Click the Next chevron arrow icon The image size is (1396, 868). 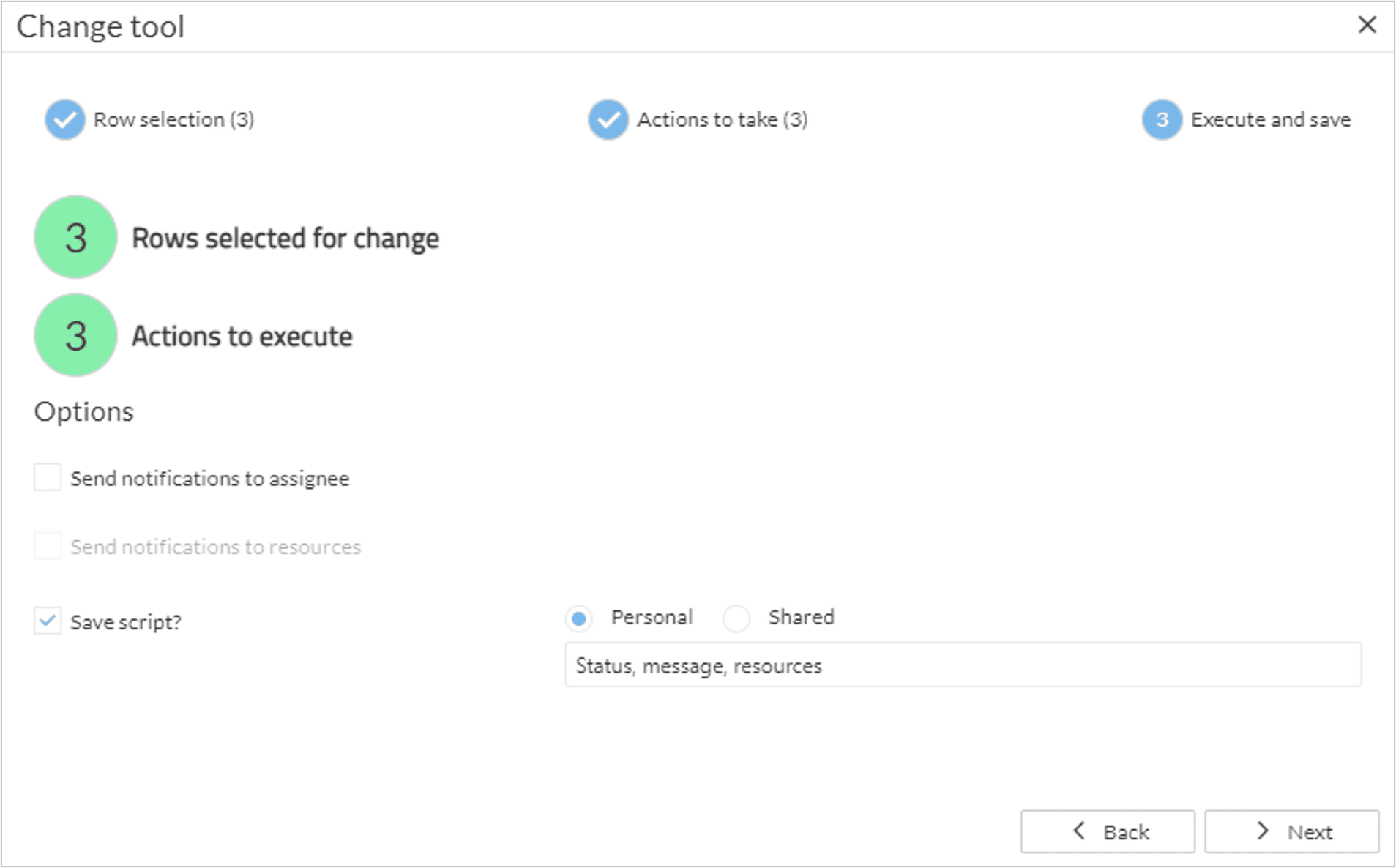coord(1262,831)
